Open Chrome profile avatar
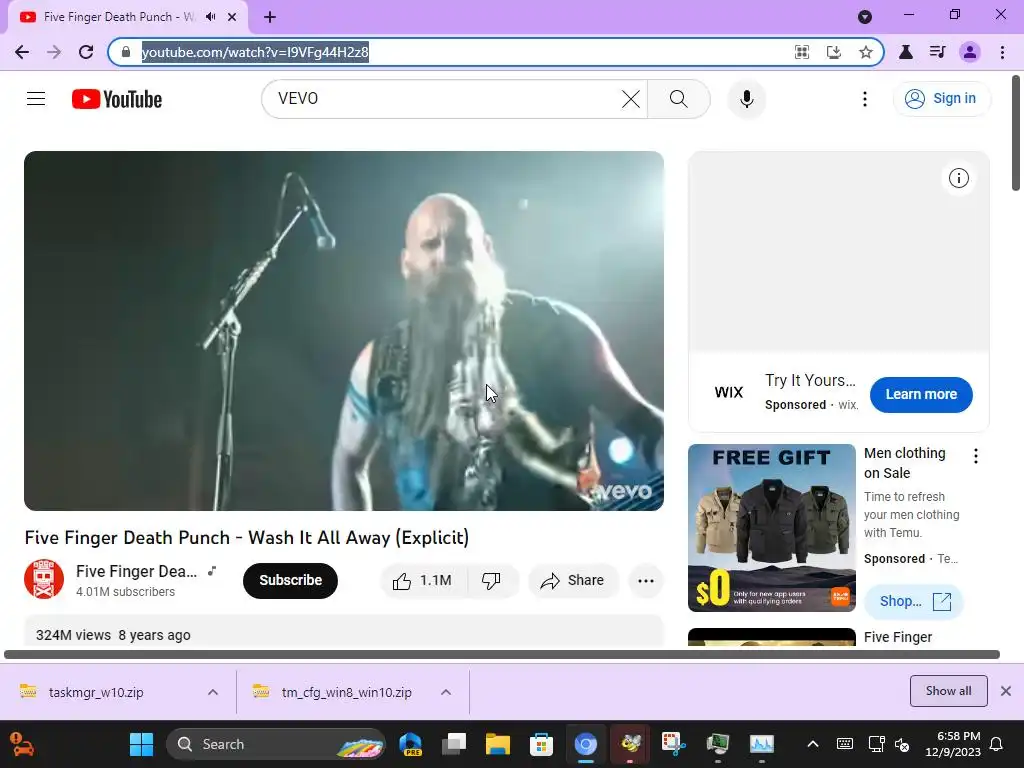Screen dimensions: 1024x768 coord(970,52)
